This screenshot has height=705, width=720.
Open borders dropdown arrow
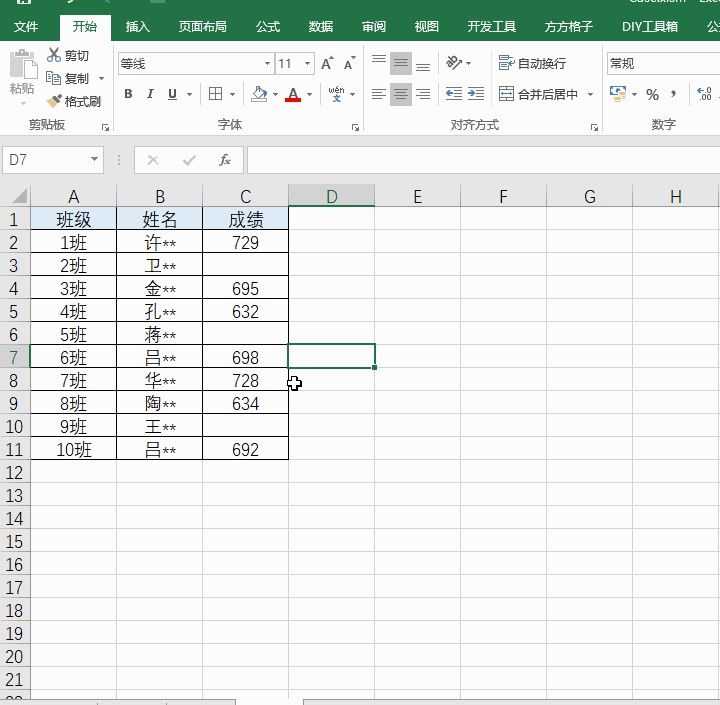pos(232,95)
